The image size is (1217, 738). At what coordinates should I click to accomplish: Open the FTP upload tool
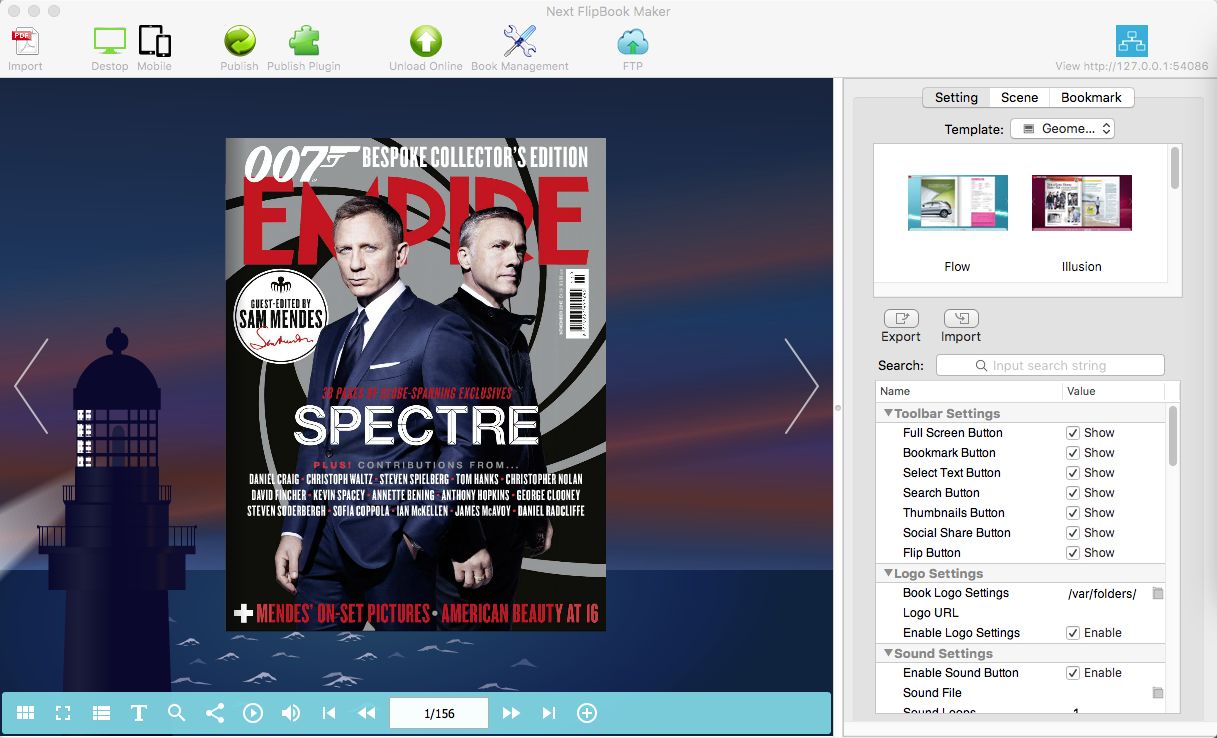tap(633, 42)
